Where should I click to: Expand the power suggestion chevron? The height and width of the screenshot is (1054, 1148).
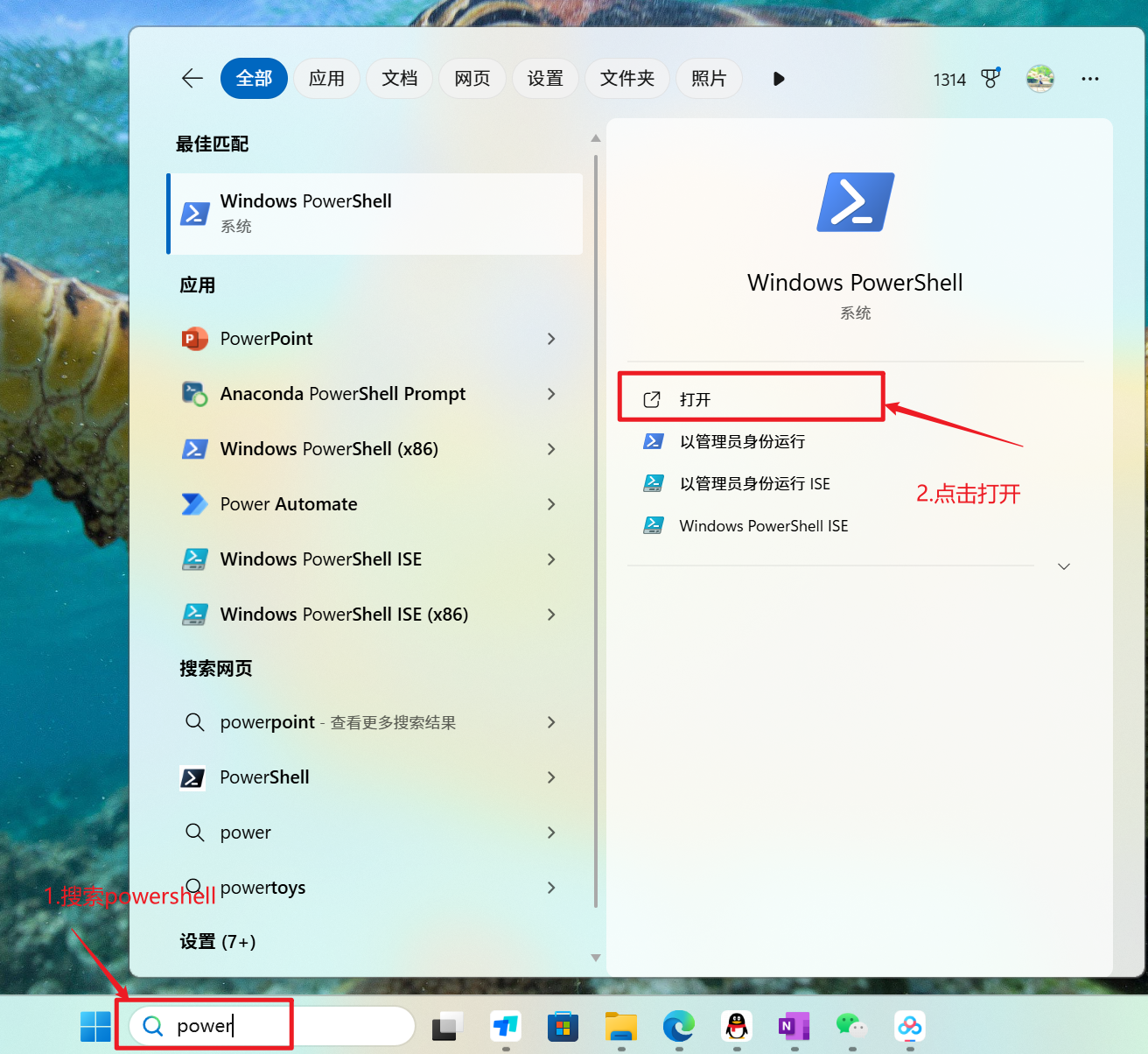point(551,833)
